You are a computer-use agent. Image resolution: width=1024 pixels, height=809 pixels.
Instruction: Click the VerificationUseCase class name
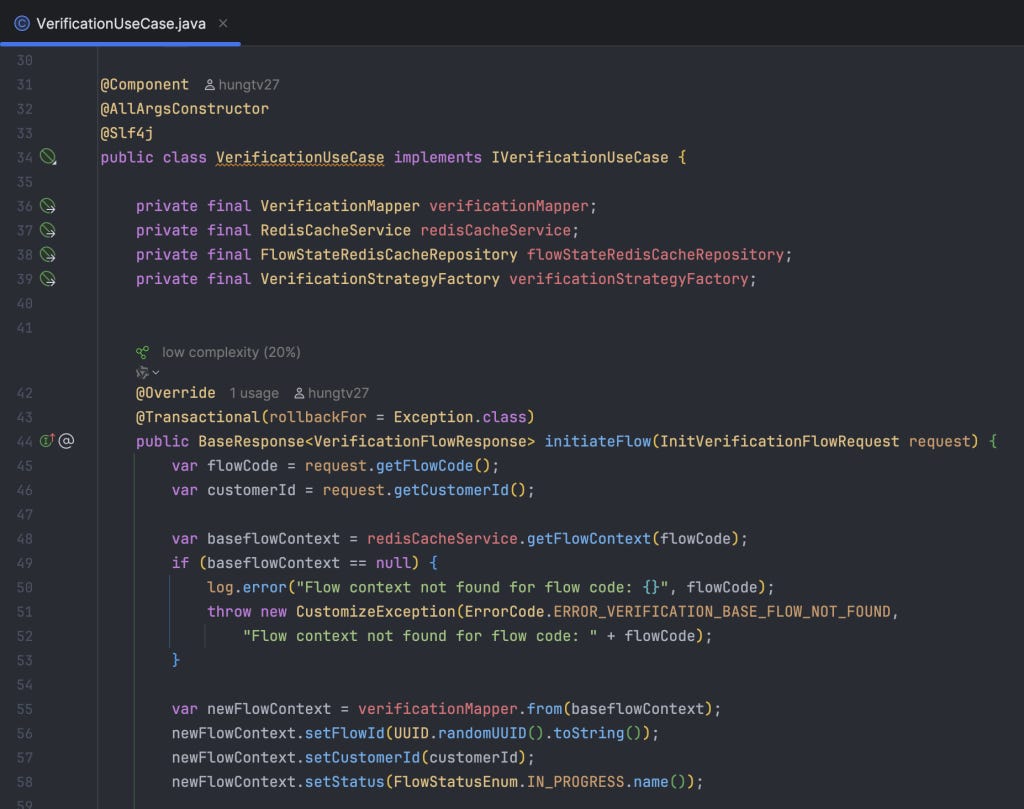[x=300, y=157]
